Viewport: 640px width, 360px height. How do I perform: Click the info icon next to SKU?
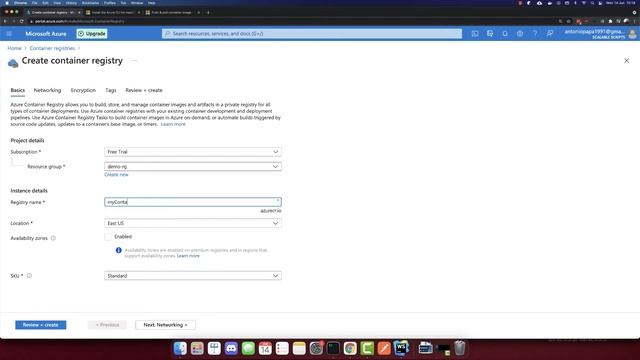click(x=29, y=276)
